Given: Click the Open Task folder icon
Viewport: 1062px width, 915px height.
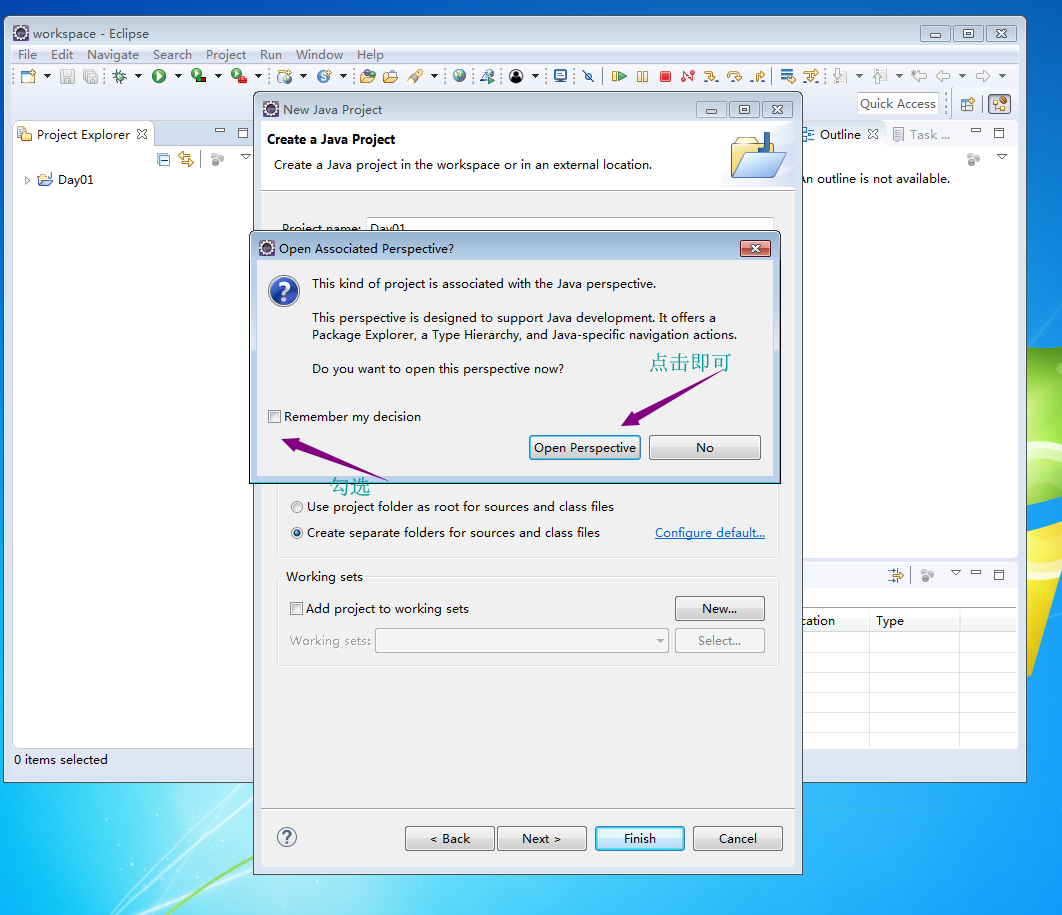Looking at the screenshot, I should tap(390, 77).
